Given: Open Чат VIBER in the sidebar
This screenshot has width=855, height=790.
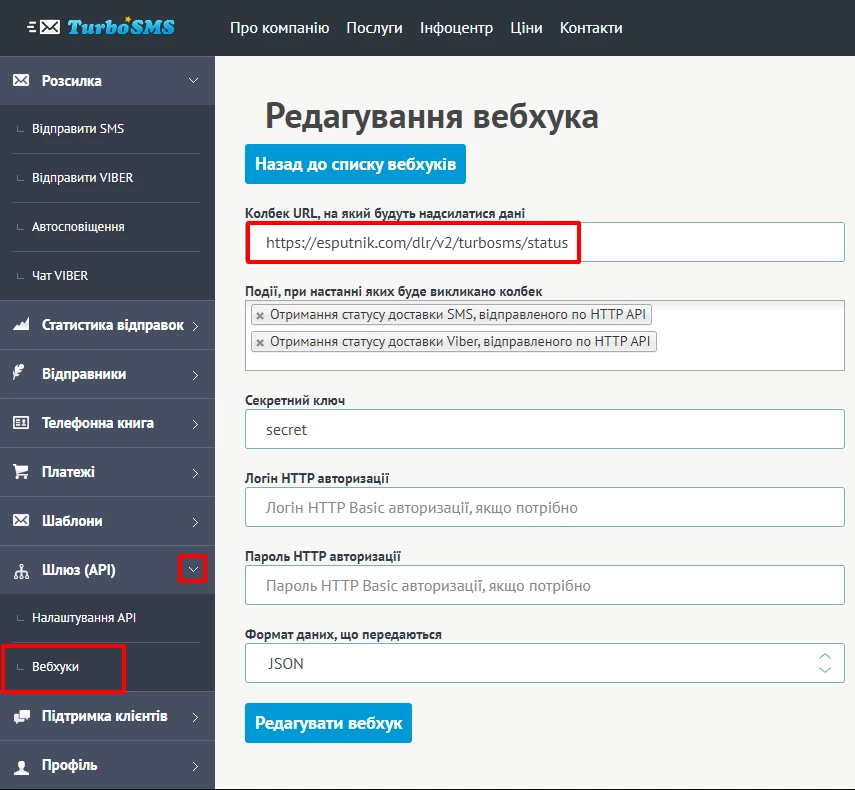Looking at the screenshot, I should click(60, 275).
